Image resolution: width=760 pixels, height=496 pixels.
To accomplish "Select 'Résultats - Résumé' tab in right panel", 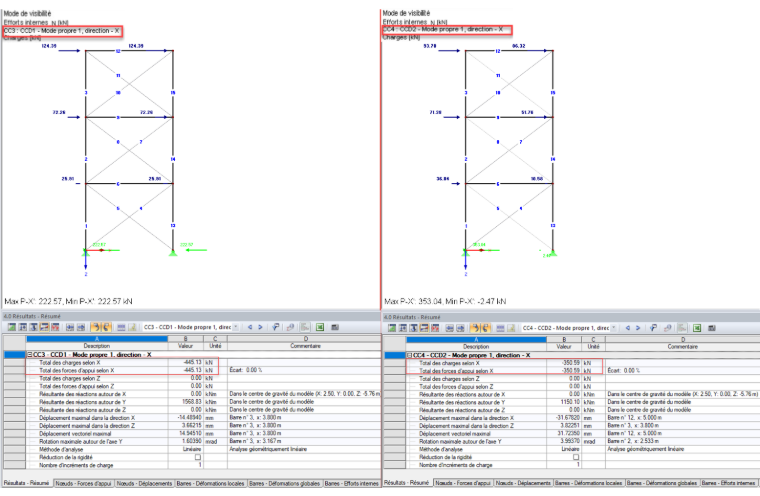I will pos(406,483).
